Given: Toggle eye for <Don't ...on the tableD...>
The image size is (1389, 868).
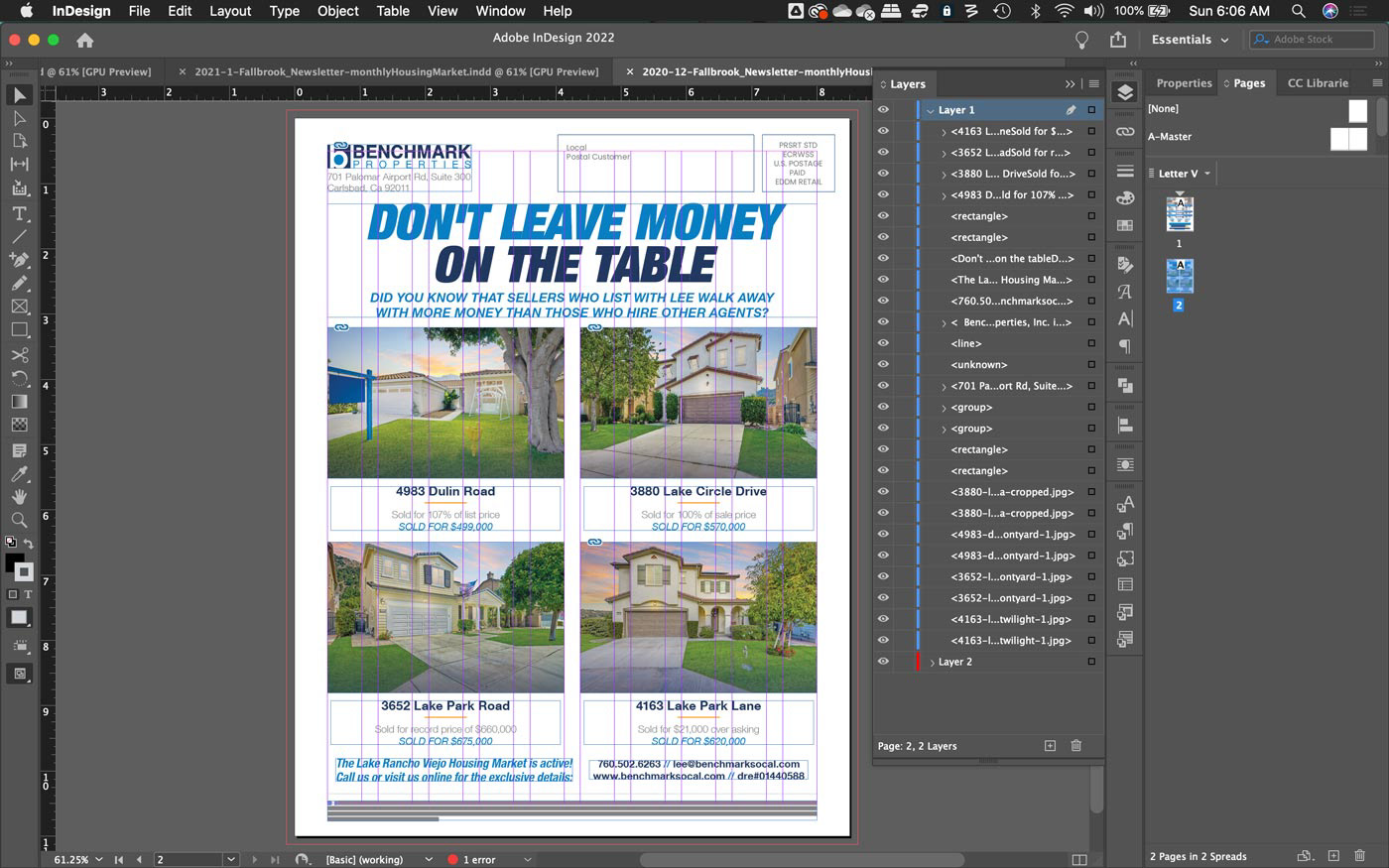Looking at the screenshot, I should (x=883, y=258).
